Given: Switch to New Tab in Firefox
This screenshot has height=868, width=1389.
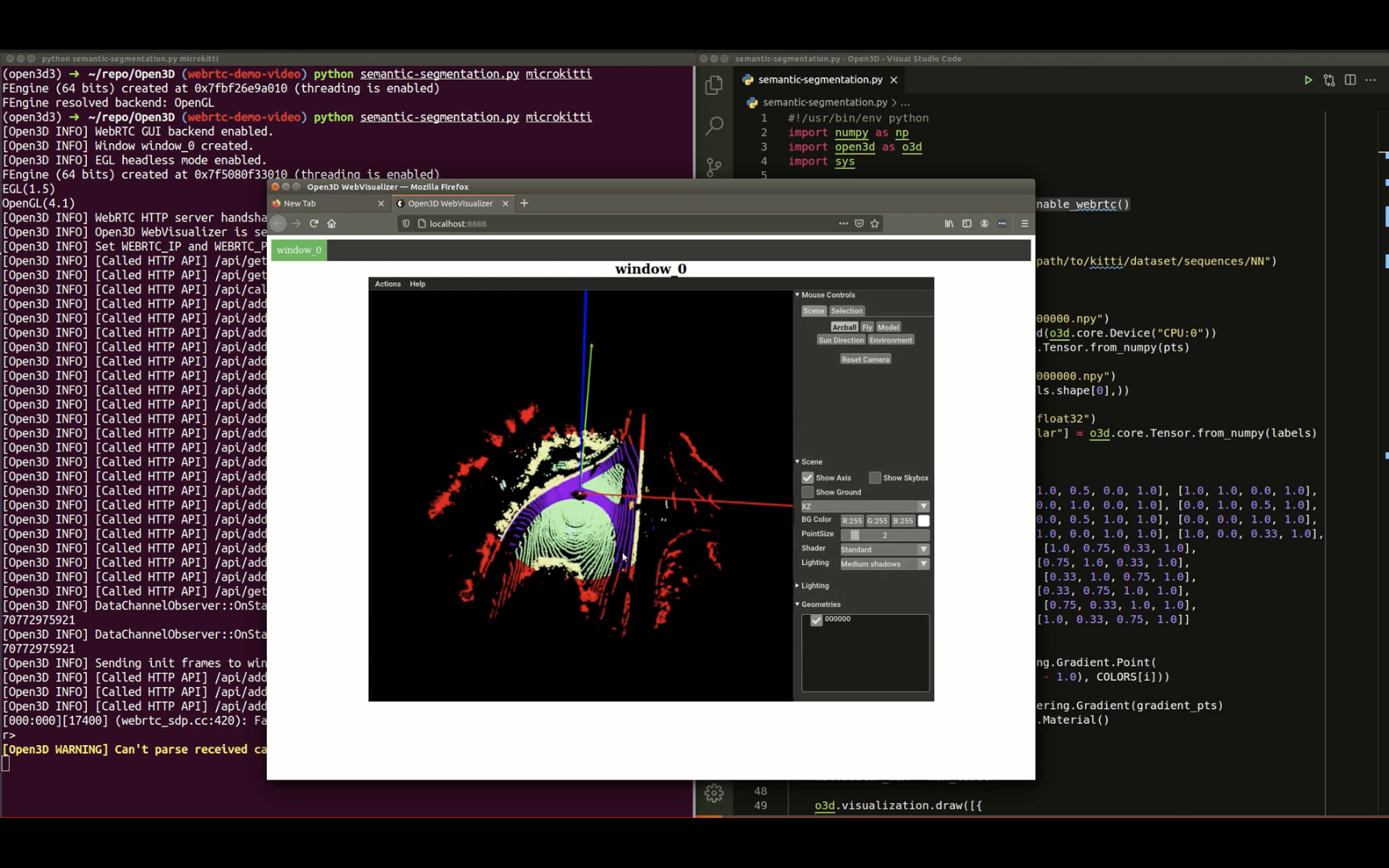Looking at the screenshot, I should click(328, 203).
